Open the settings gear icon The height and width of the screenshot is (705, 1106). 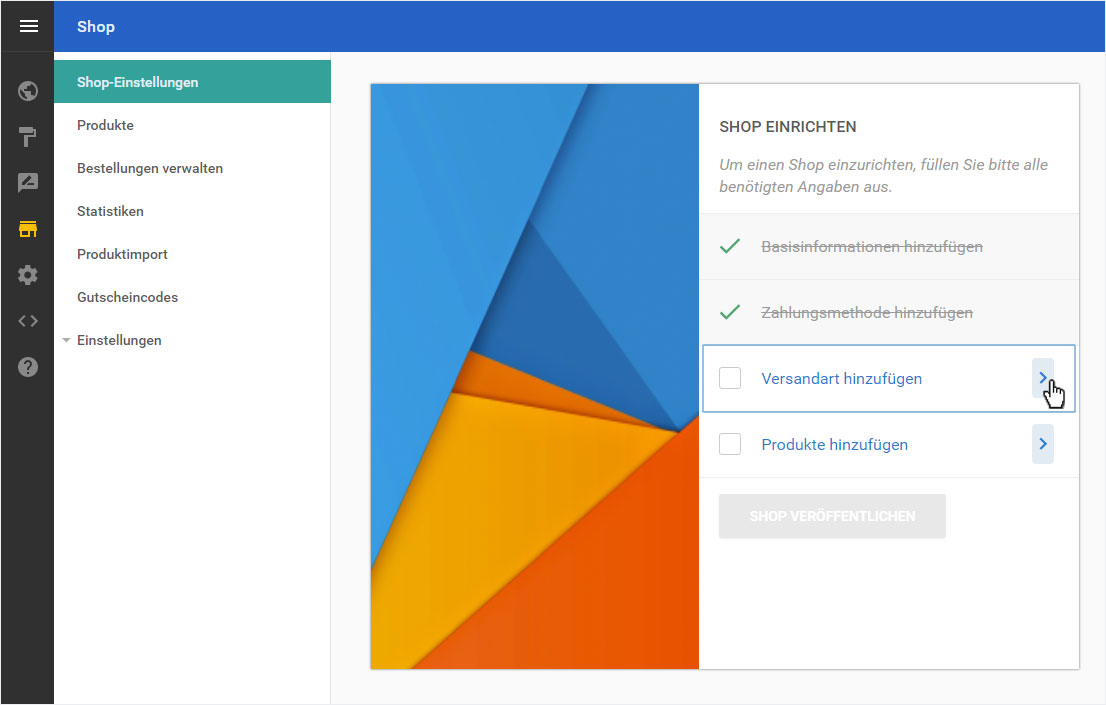28,275
